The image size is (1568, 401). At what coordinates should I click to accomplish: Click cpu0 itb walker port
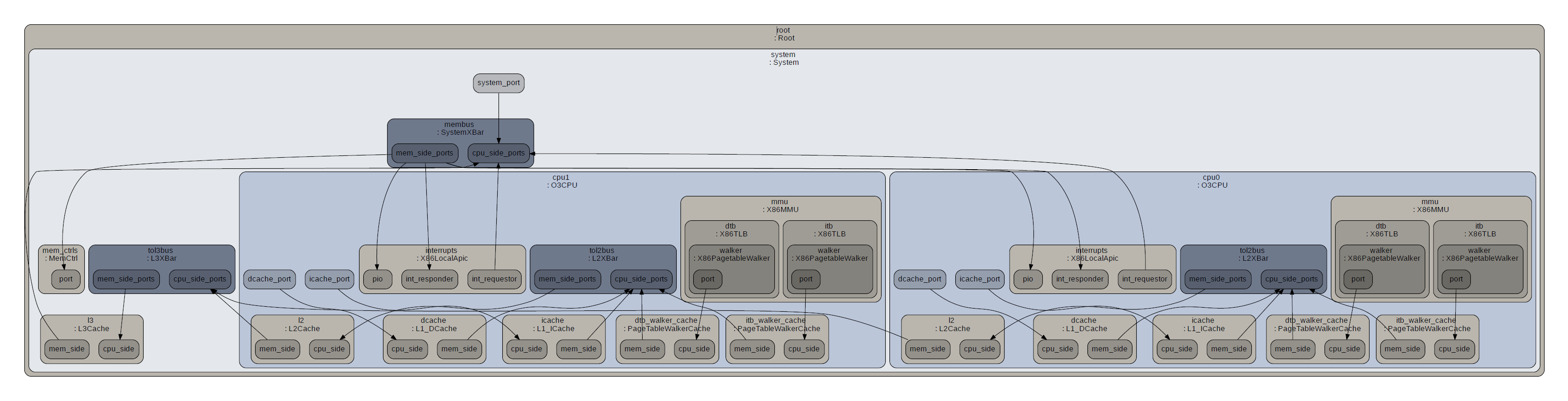(x=1455, y=280)
